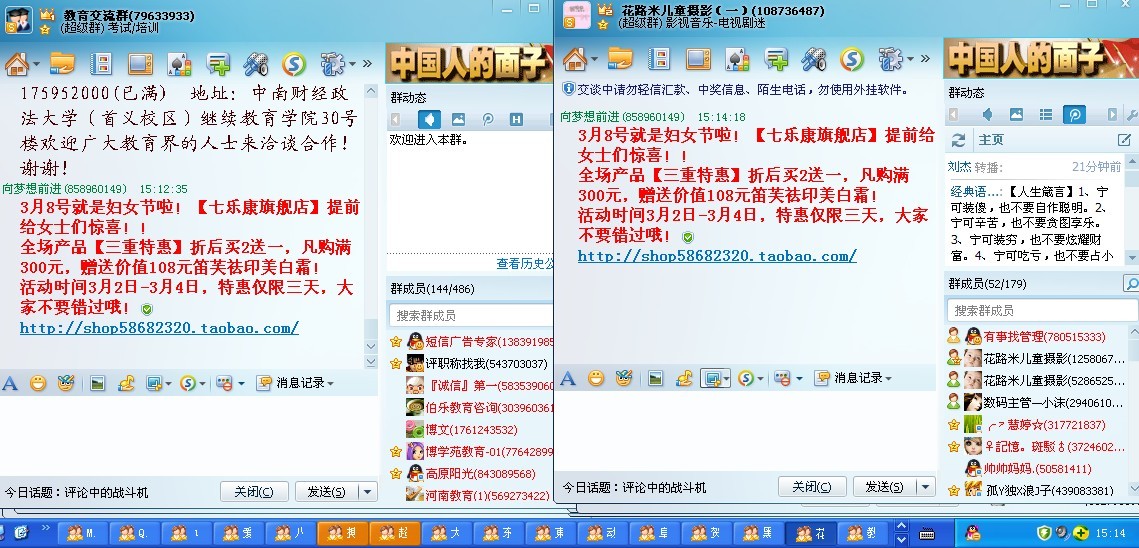Click the 关闭(C) button in left chat
Image resolution: width=1139 pixels, height=548 pixels.
(x=259, y=491)
